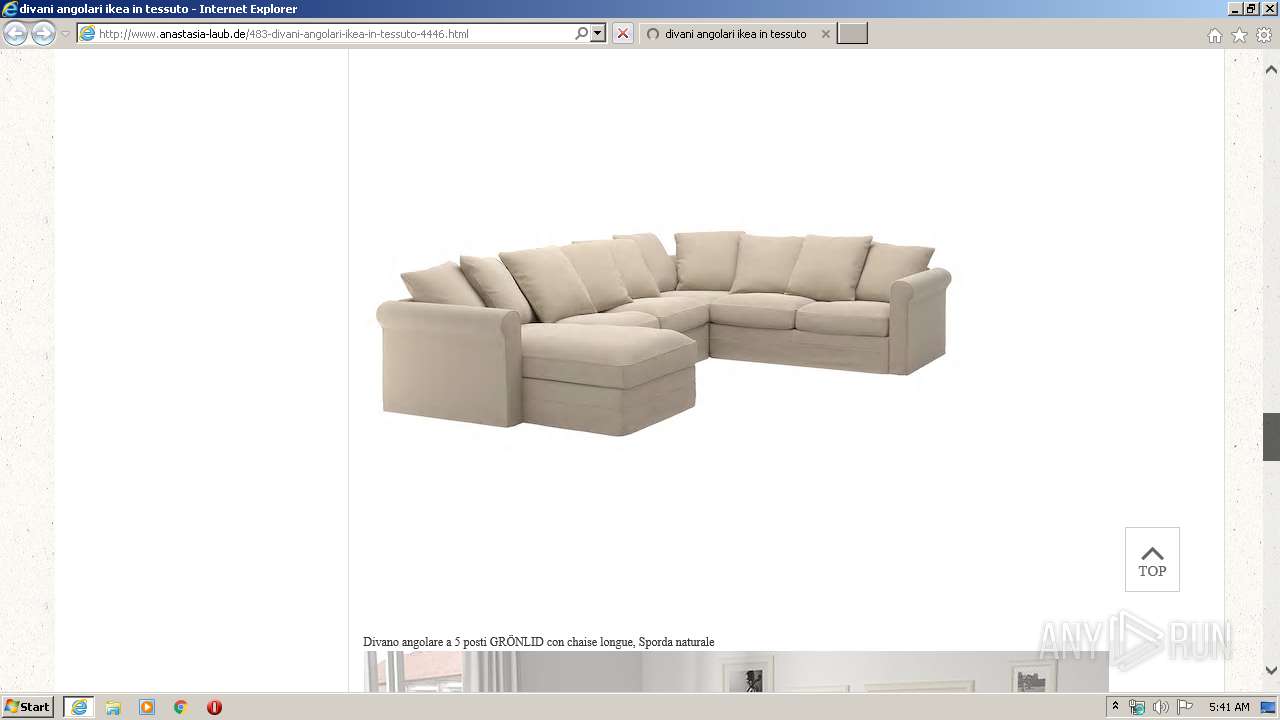Click the page icon in address bar

[x=88, y=34]
